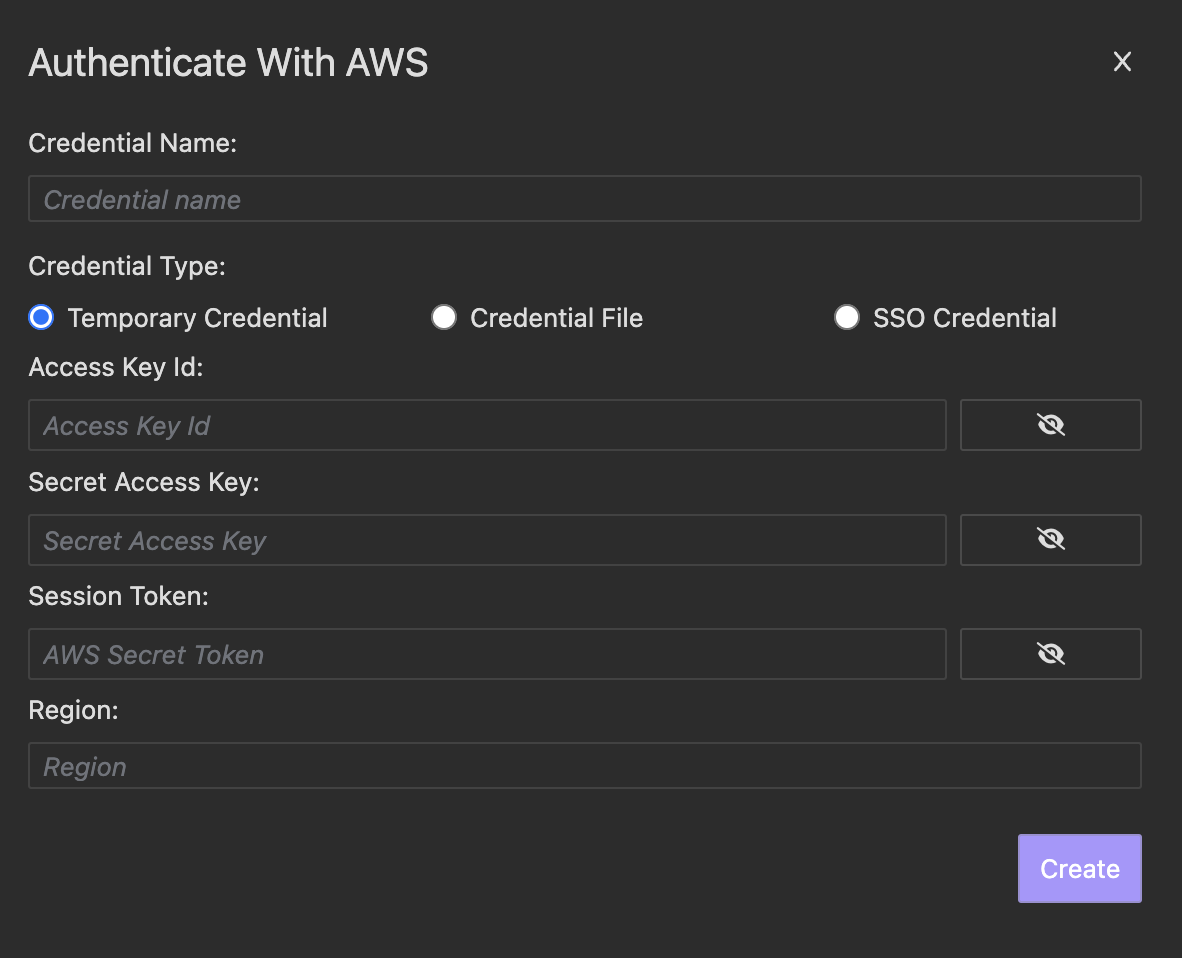Select the Temporary Credential radio button
Viewport: 1182px width, 958px height.
pyautogui.click(x=41, y=318)
